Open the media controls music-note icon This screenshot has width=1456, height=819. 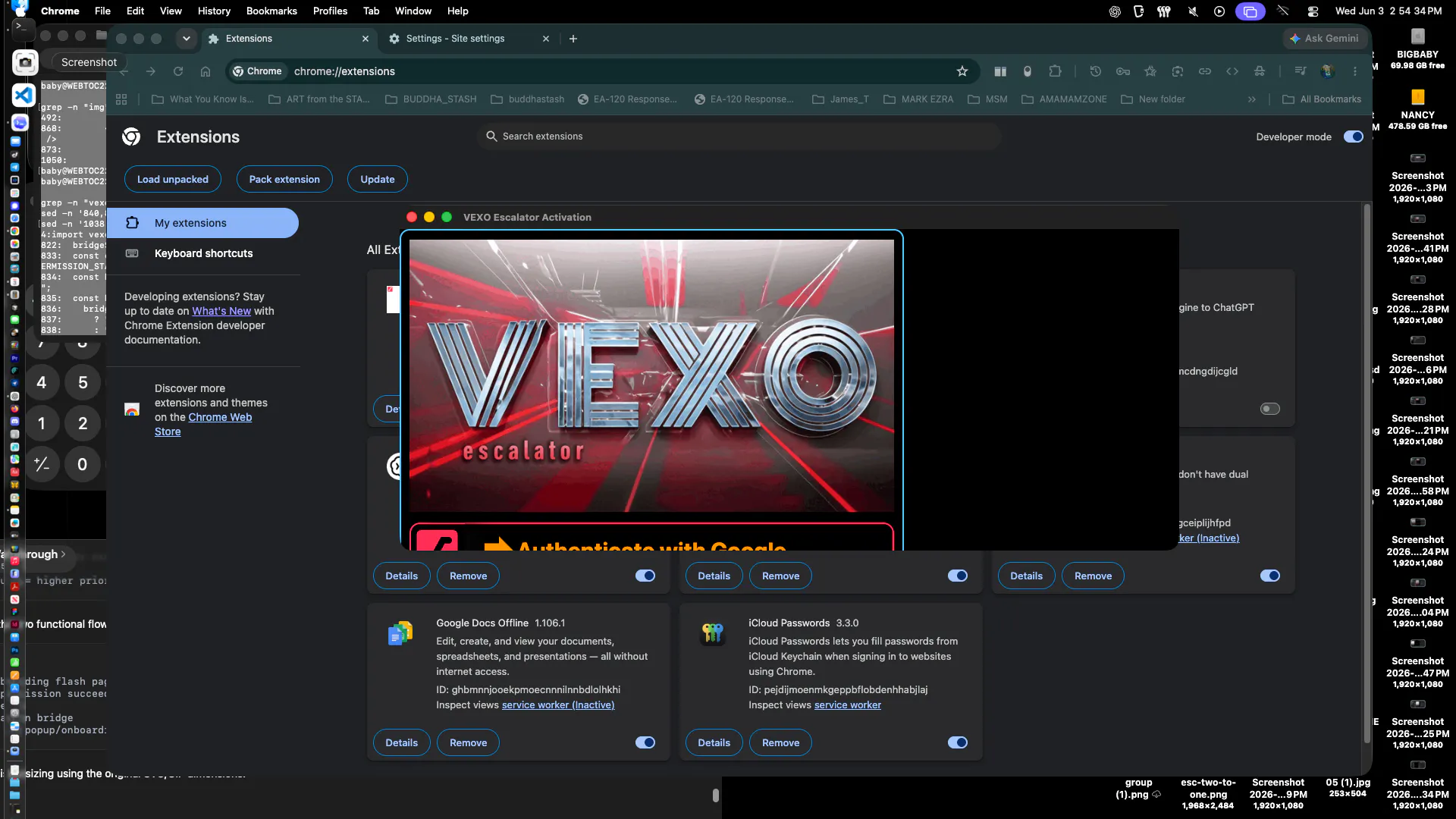click(1301, 71)
